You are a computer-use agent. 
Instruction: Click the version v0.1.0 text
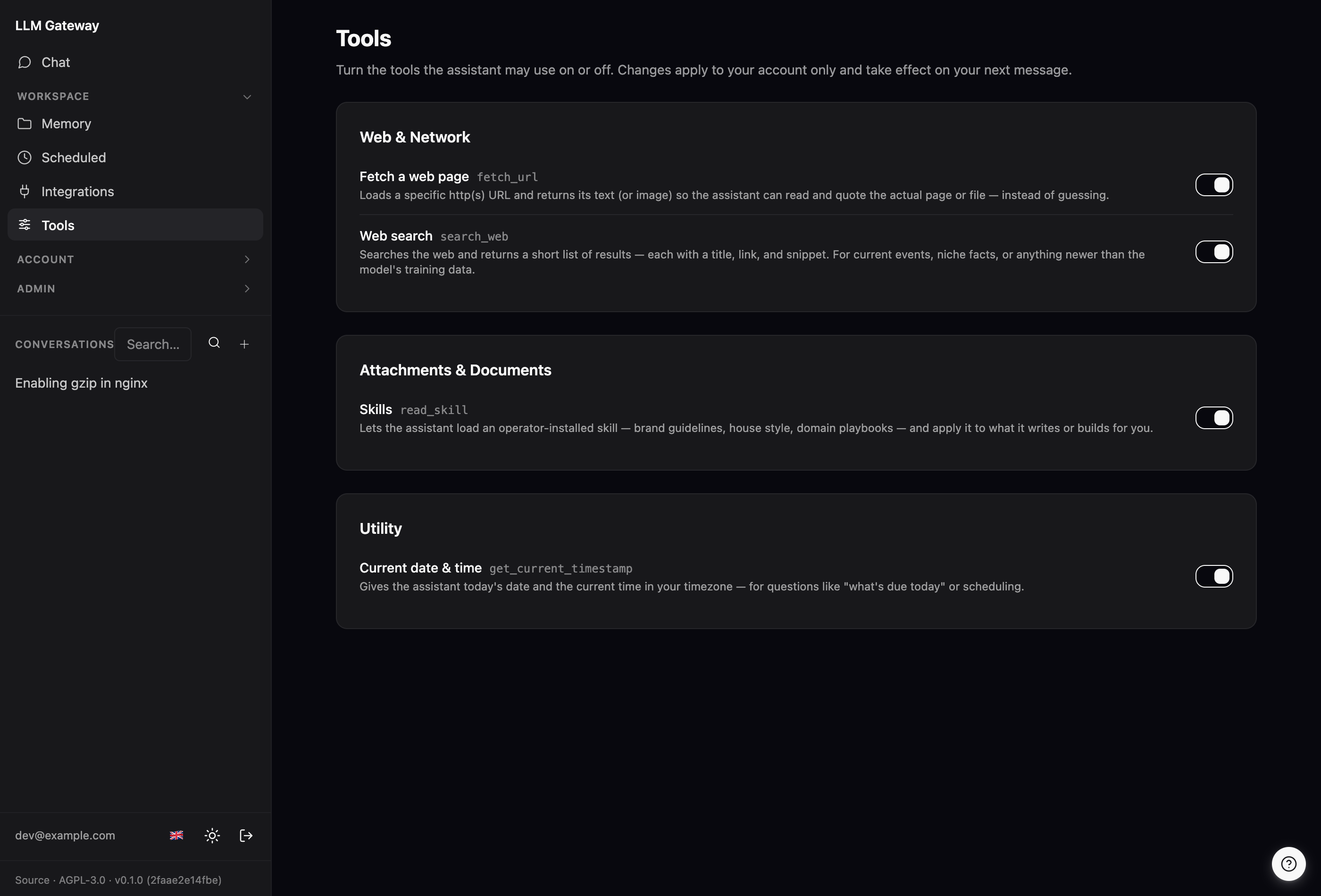click(129, 879)
